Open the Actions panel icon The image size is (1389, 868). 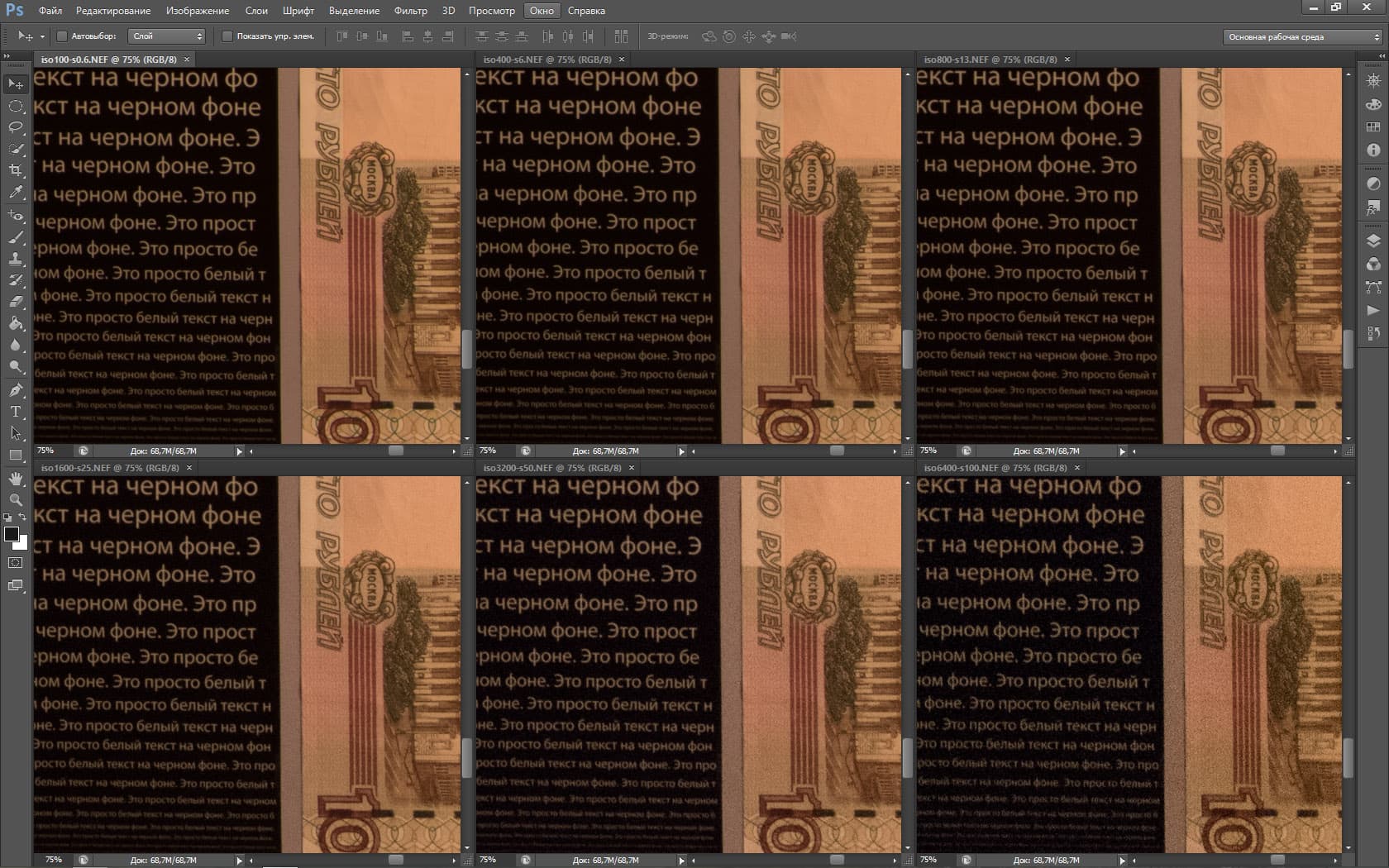coord(1373,310)
